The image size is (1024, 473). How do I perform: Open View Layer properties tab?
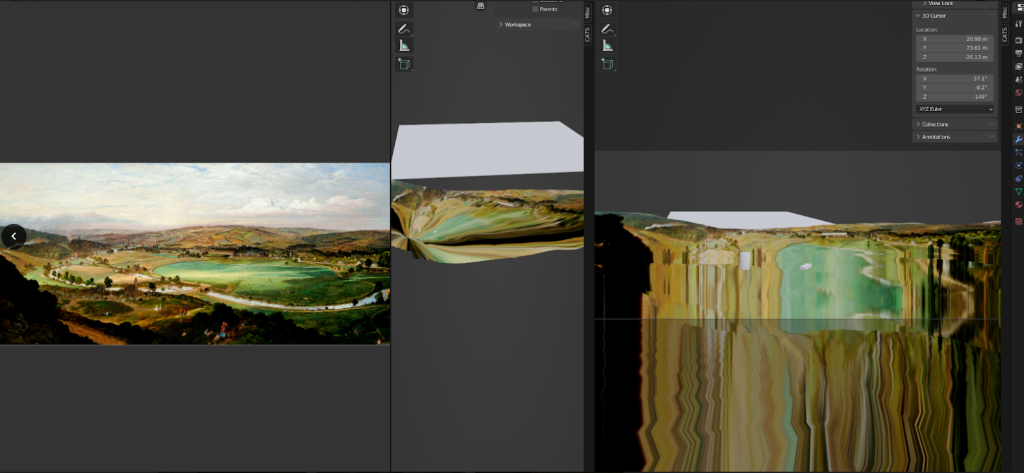[1018, 67]
